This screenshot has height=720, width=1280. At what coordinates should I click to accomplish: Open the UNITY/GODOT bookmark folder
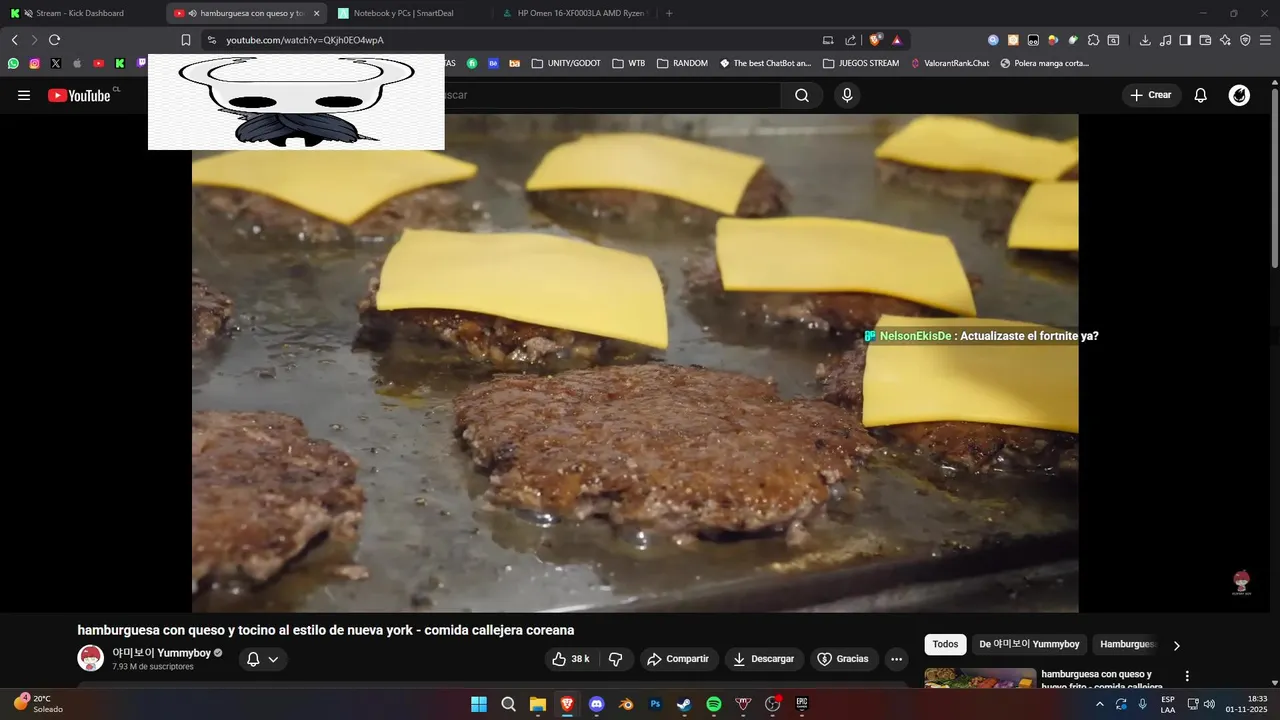(x=566, y=63)
